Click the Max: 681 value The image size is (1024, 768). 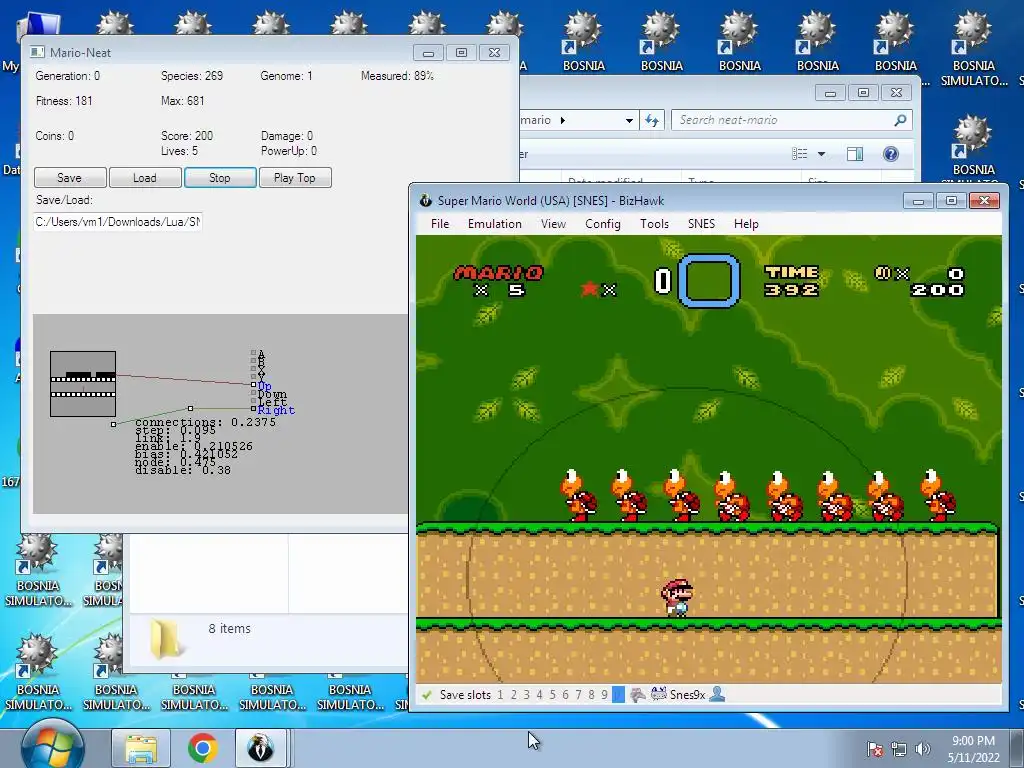point(183,101)
